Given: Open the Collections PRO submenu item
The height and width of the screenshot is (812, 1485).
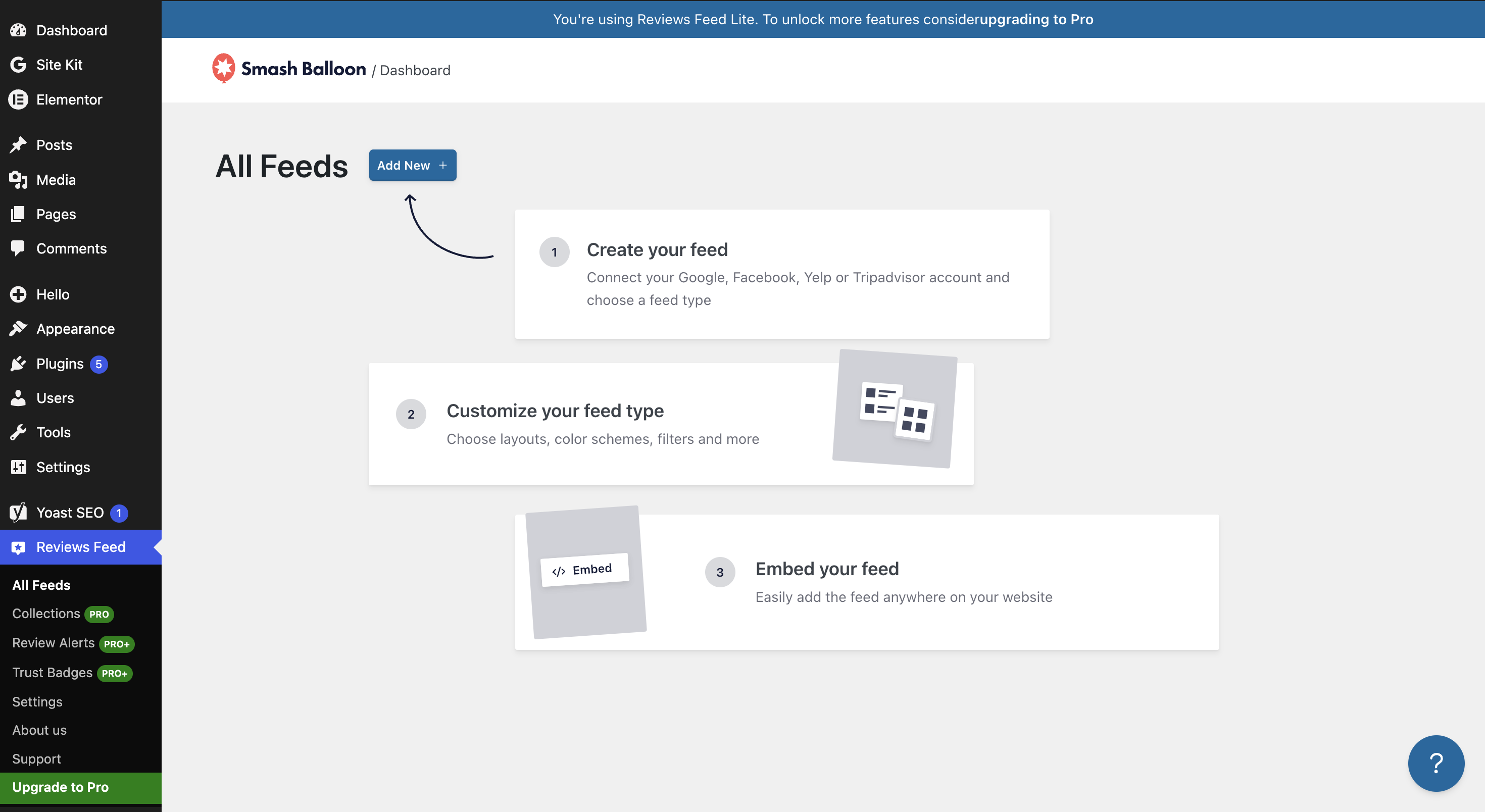Looking at the screenshot, I should coord(63,614).
